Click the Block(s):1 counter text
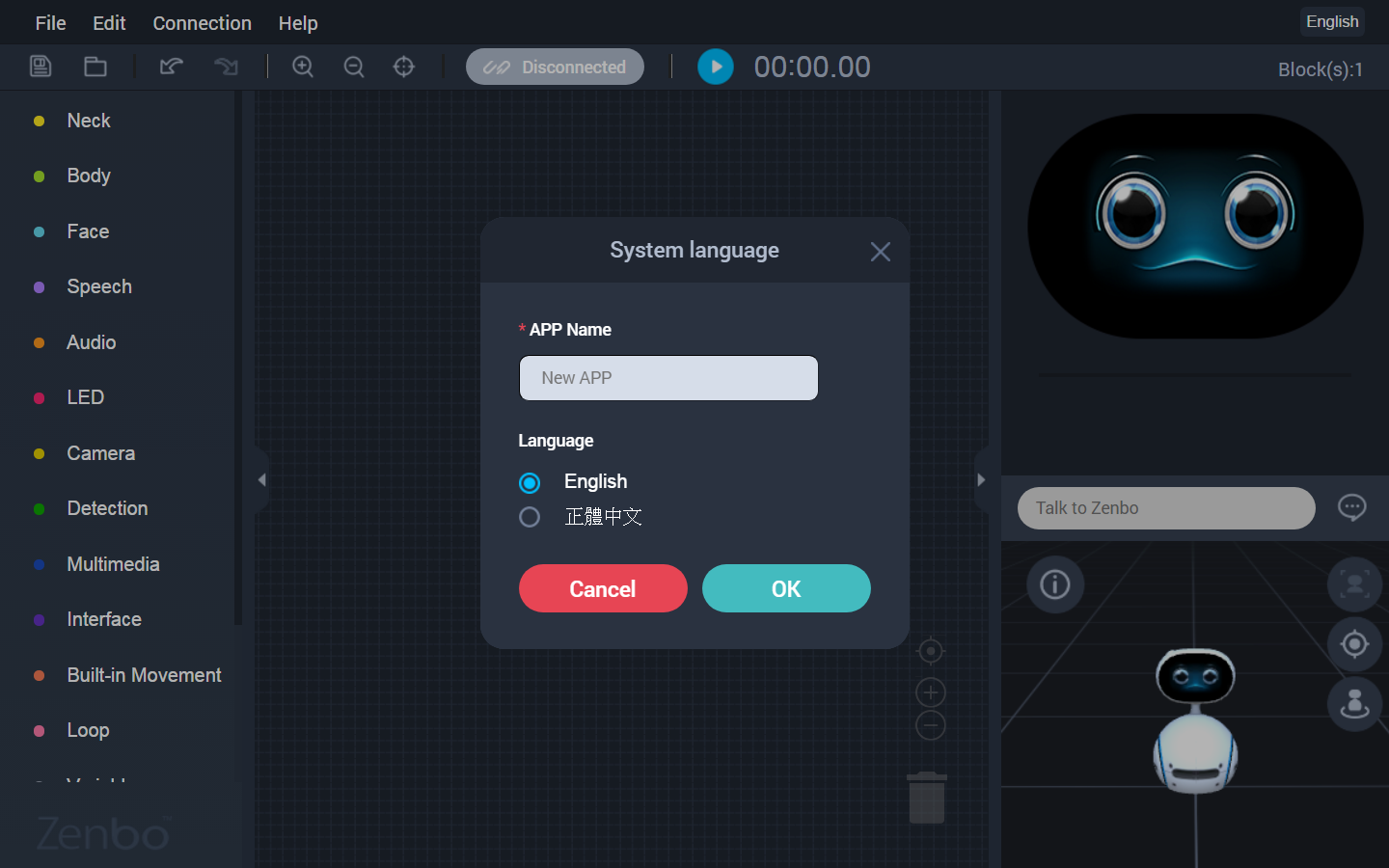 [x=1321, y=69]
